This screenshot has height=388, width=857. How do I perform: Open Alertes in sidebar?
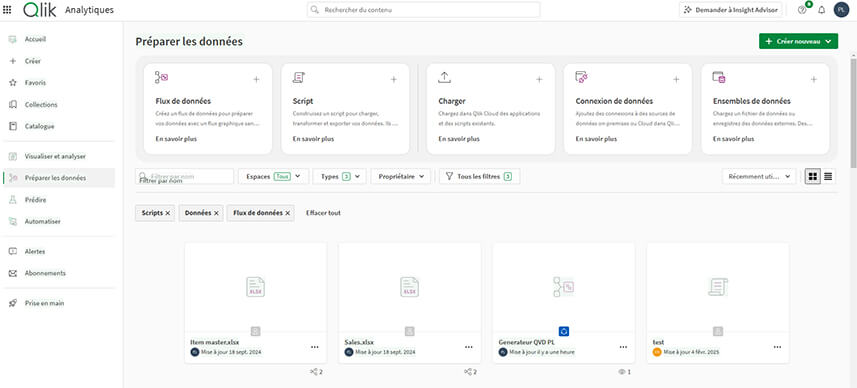point(35,251)
